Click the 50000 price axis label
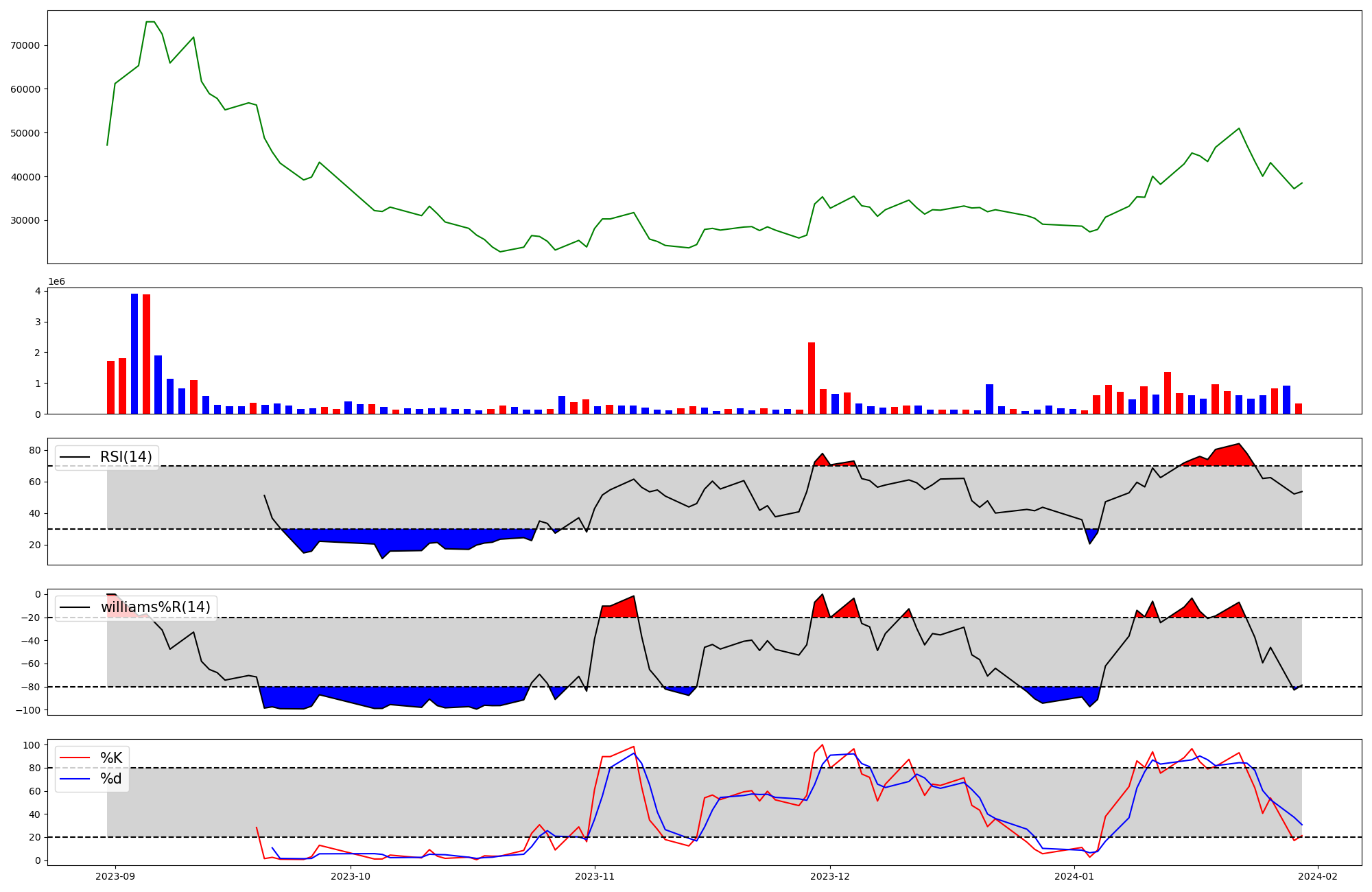Image resolution: width=1372 pixels, height=892 pixels. pos(25,133)
